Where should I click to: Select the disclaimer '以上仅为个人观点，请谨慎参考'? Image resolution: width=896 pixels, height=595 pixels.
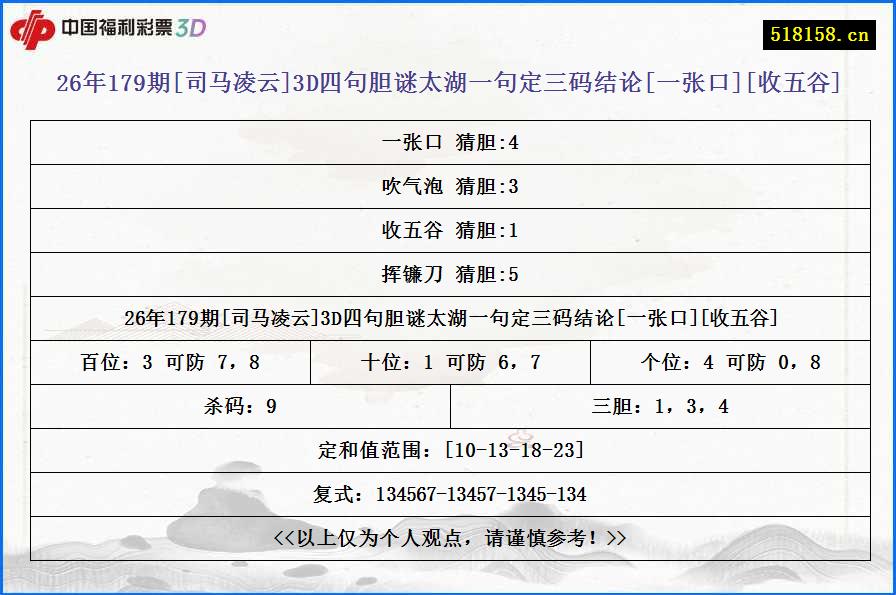point(450,538)
